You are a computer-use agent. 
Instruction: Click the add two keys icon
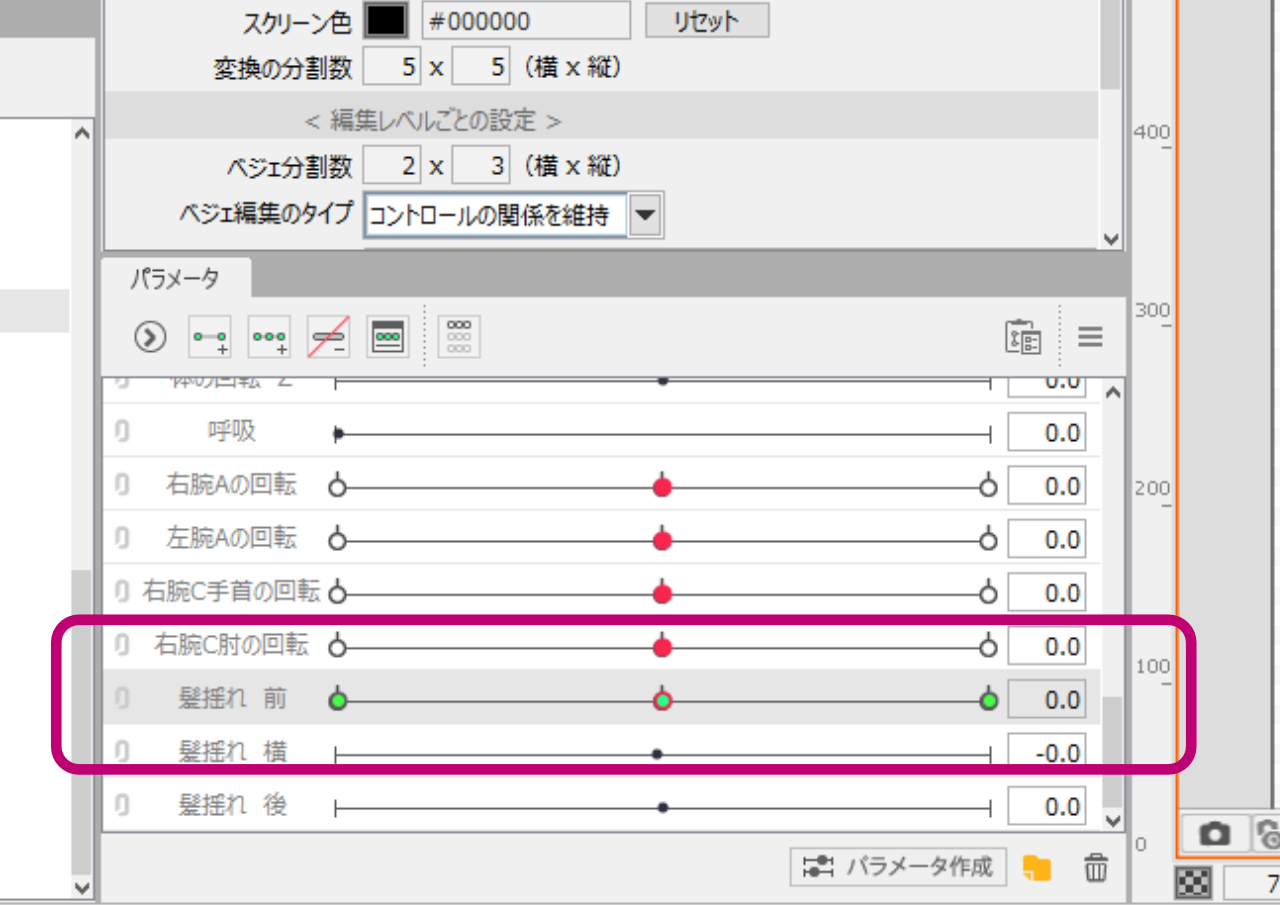(x=210, y=338)
